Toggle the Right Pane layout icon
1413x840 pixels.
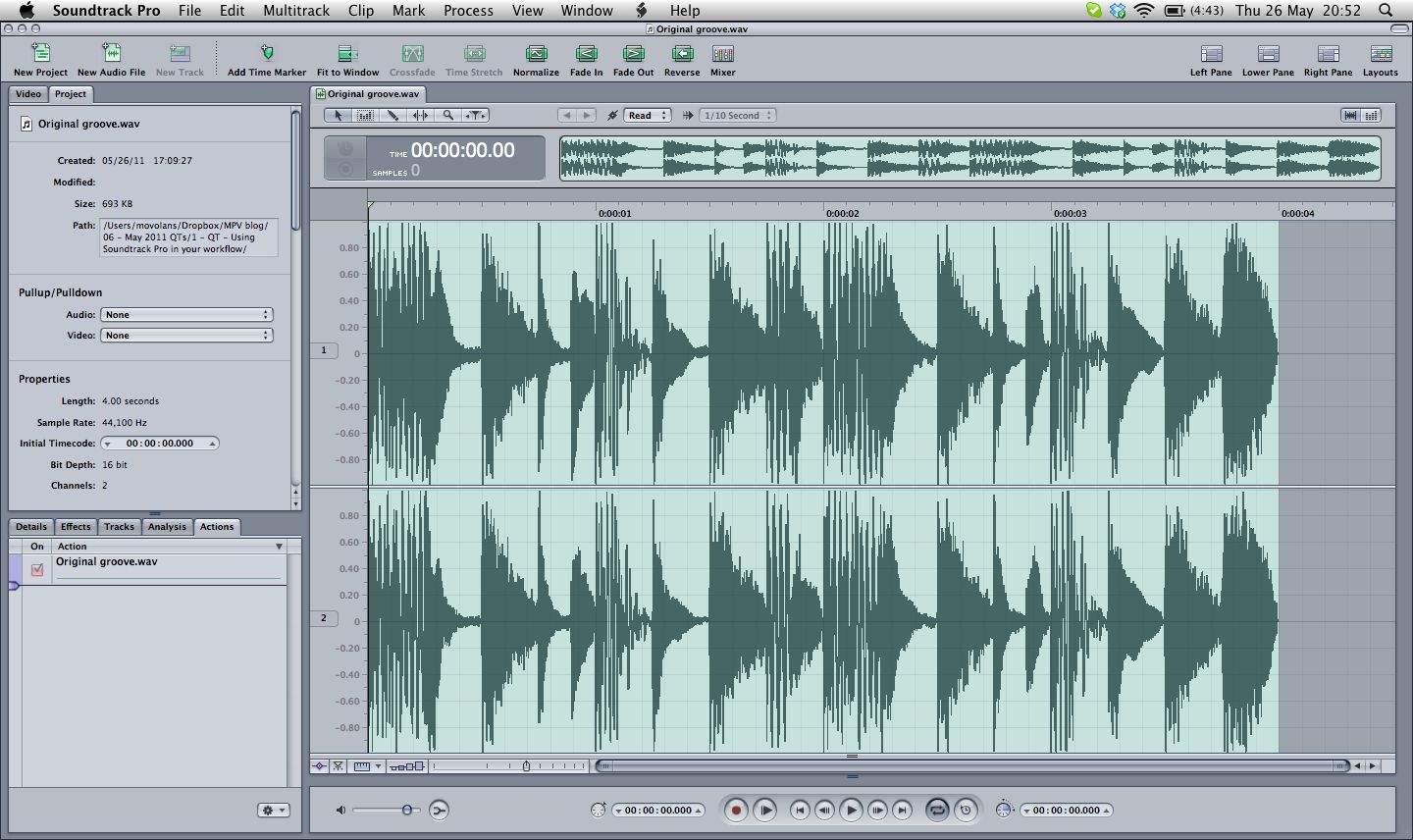[1329, 53]
